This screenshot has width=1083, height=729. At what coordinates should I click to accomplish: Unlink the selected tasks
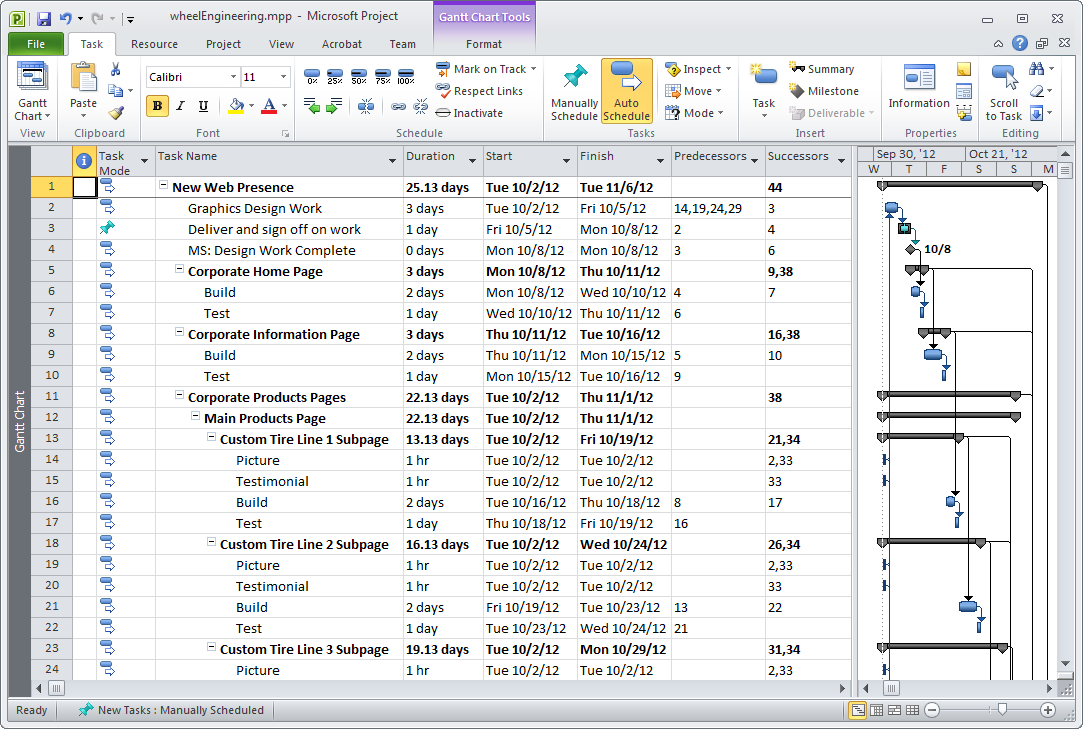[421, 106]
